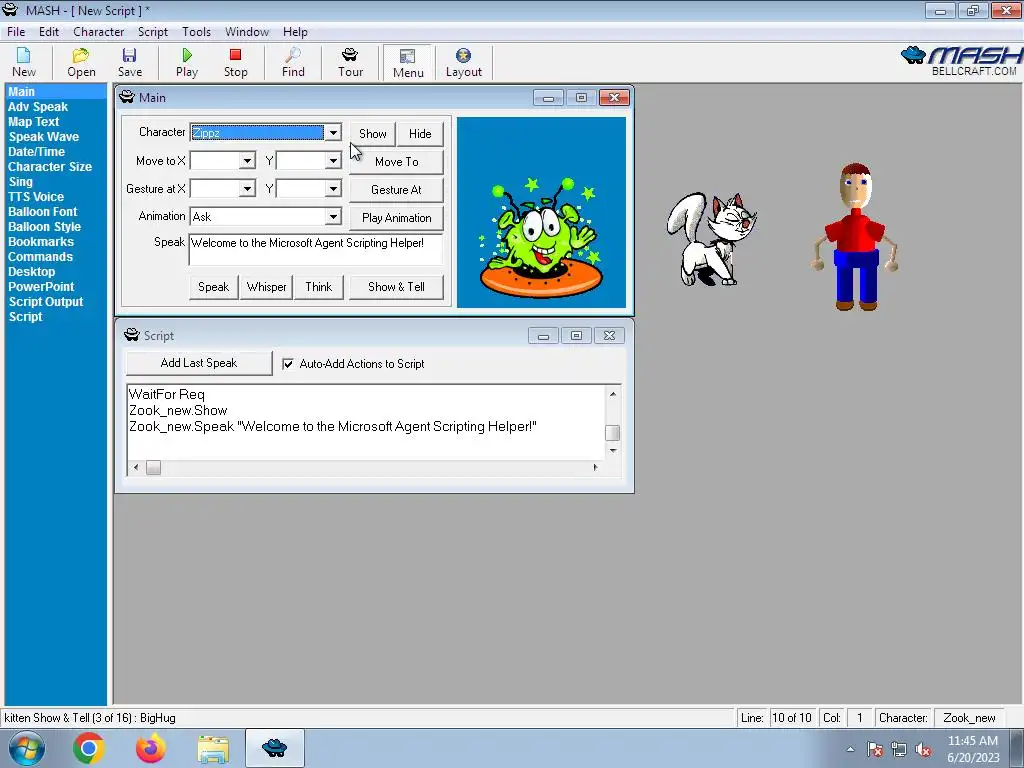Click the Hide character button
This screenshot has height=768, width=1024.
[x=420, y=133]
